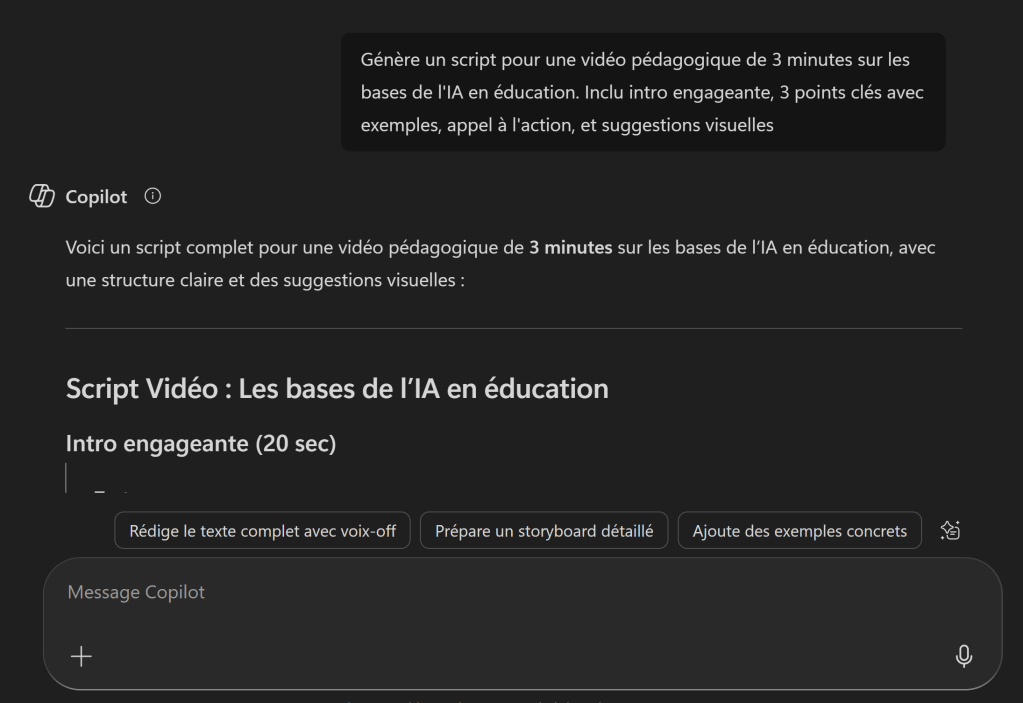Select the heading "Script Vidéo : Les bases de l'IA"
The height and width of the screenshot is (703, 1023).
point(337,389)
